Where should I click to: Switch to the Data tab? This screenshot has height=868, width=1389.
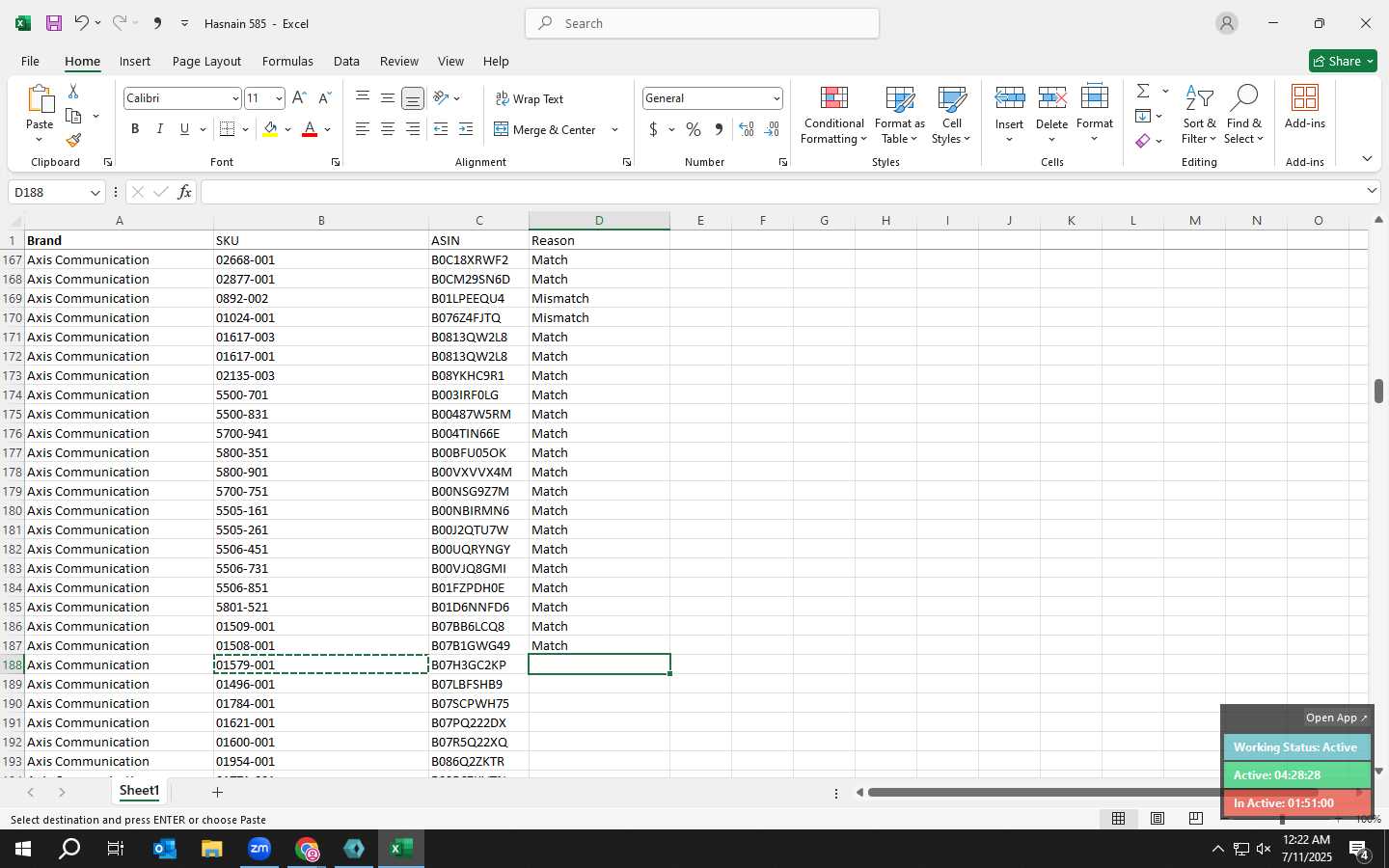coord(346,61)
